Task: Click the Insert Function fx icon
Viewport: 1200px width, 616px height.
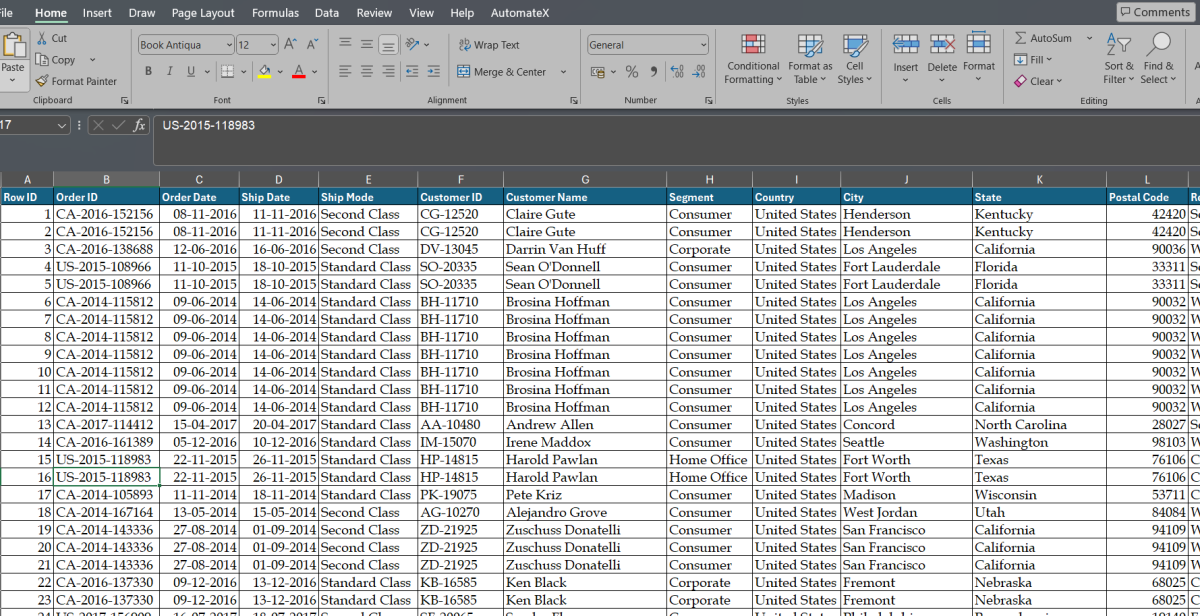Action: (x=140, y=125)
